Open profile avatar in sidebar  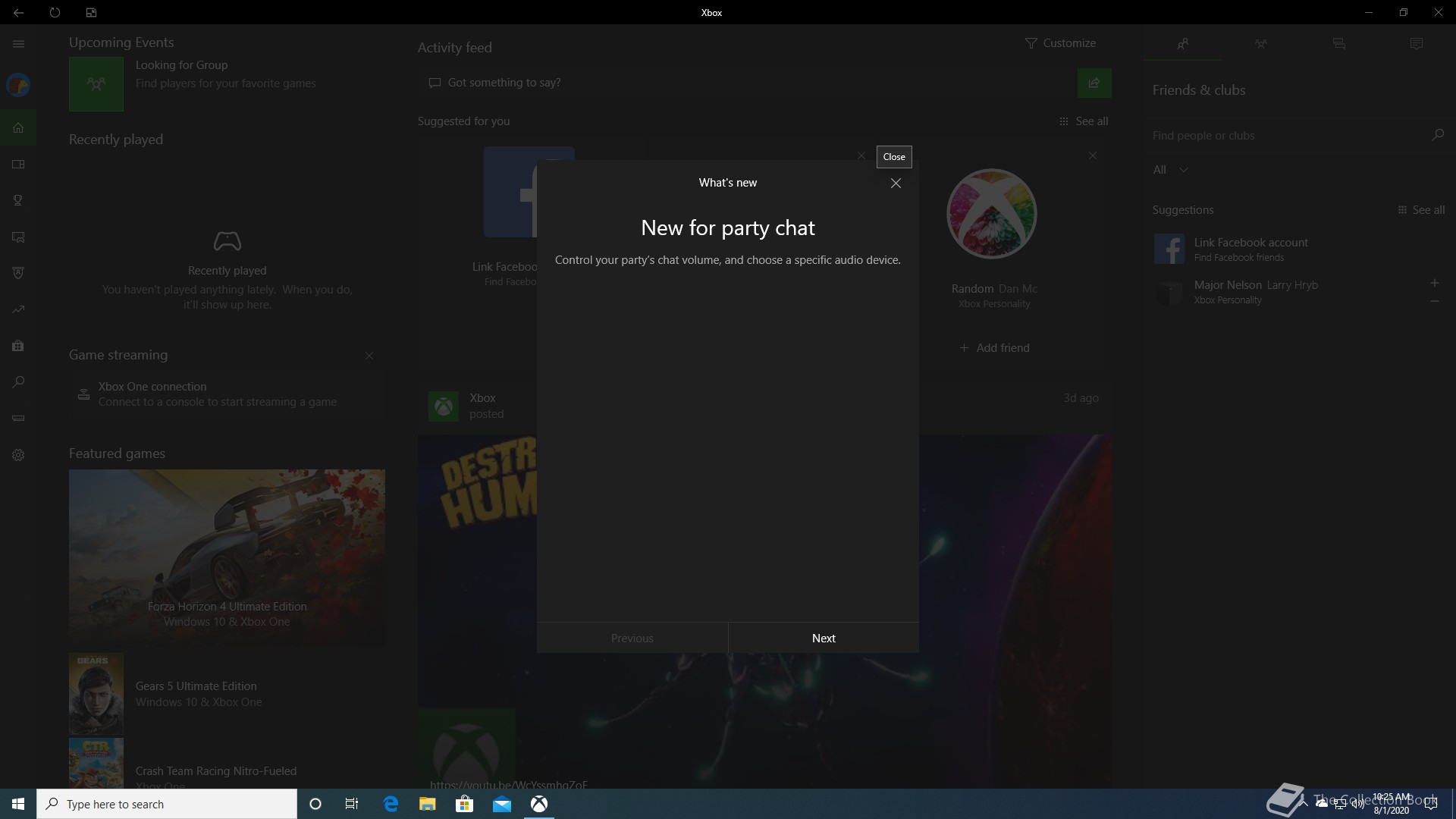pos(18,85)
